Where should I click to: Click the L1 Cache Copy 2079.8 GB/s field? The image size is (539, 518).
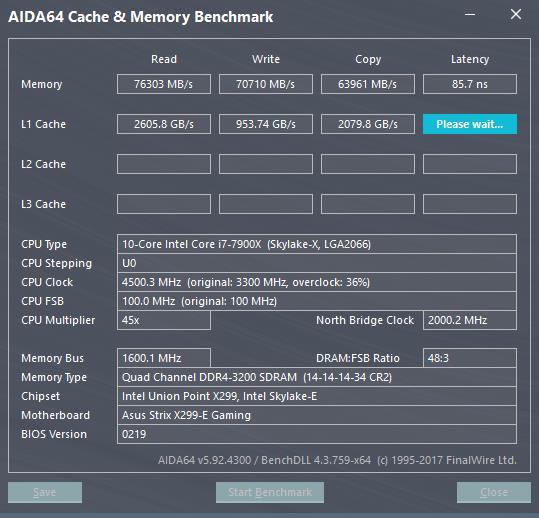coord(368,124)
